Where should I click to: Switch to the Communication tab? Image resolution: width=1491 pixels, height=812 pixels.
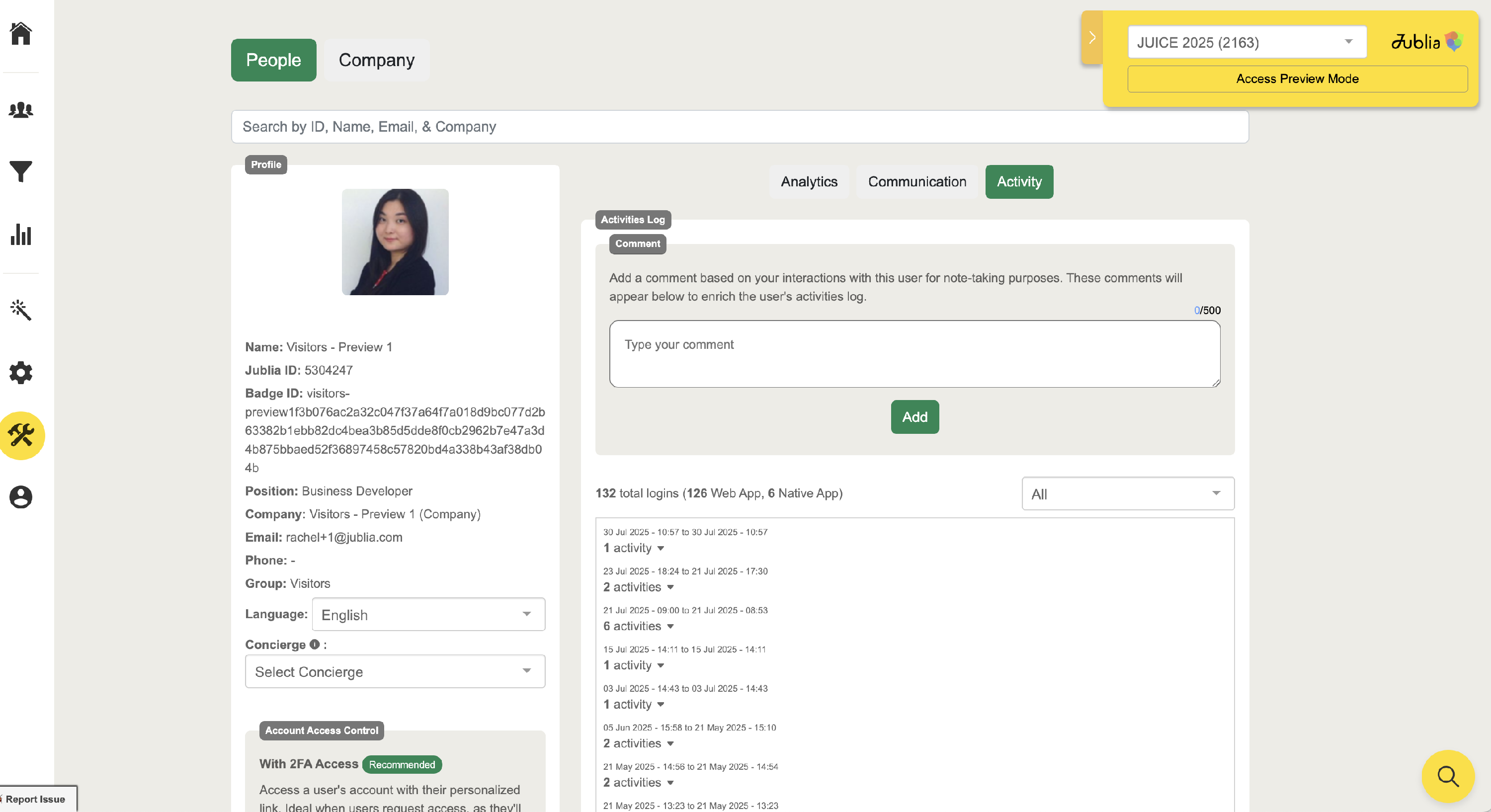pos(917,182)
